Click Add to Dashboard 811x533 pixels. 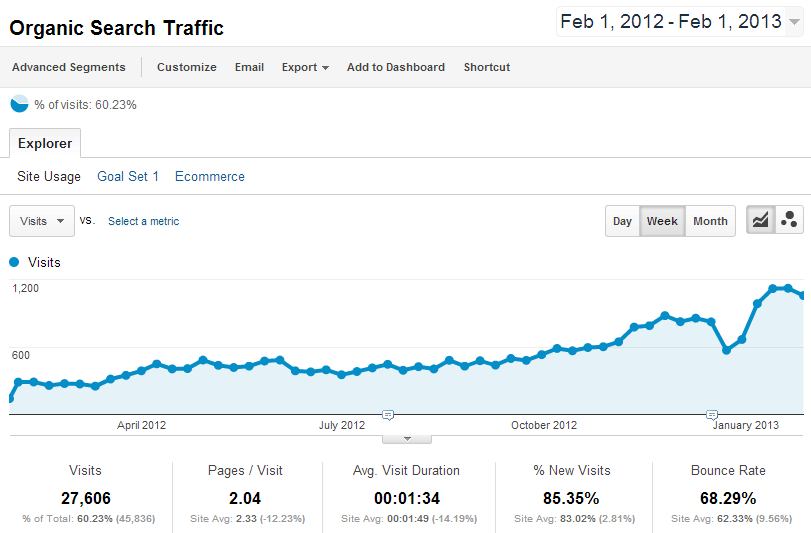[396, 67]
